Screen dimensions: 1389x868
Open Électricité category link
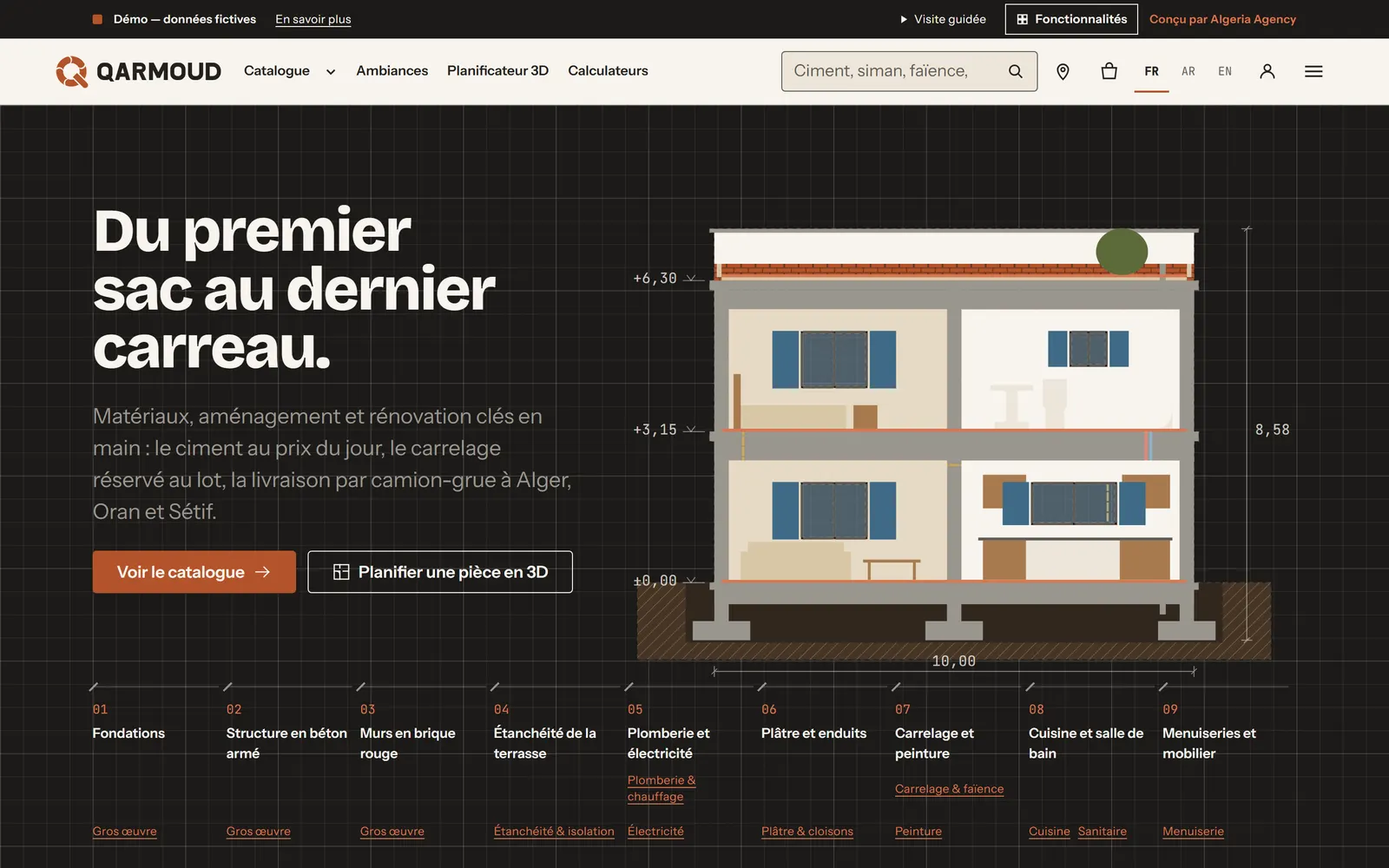click(655, 832)
